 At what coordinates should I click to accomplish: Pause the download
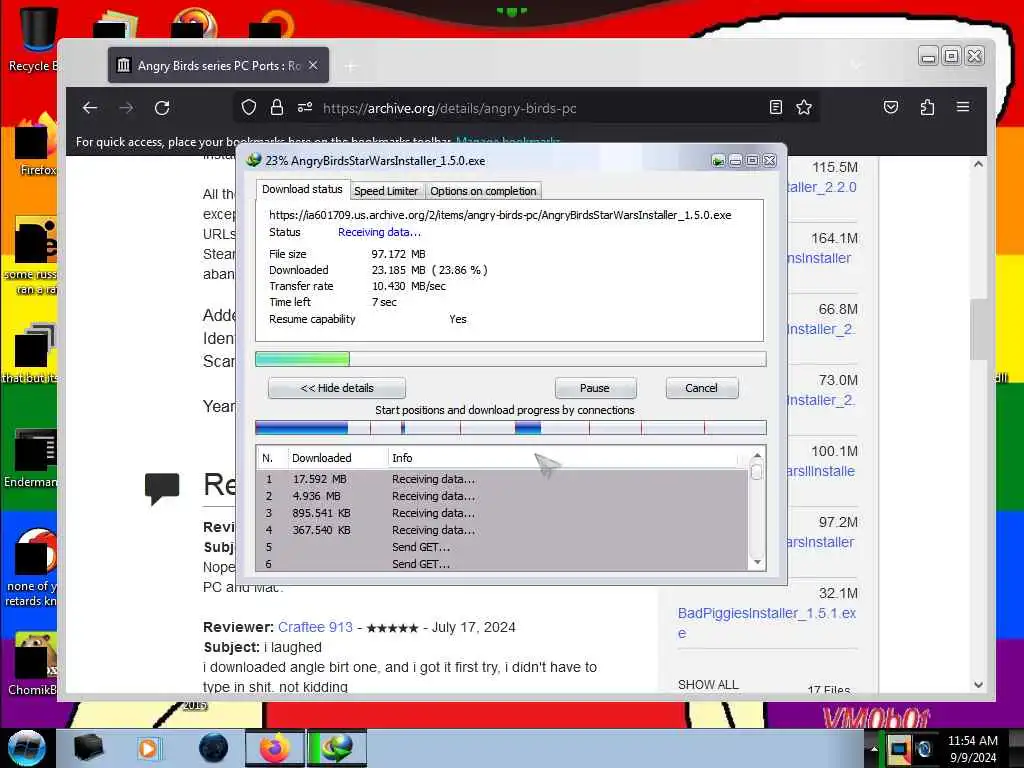pyautogui.click(x=595, y=388)
